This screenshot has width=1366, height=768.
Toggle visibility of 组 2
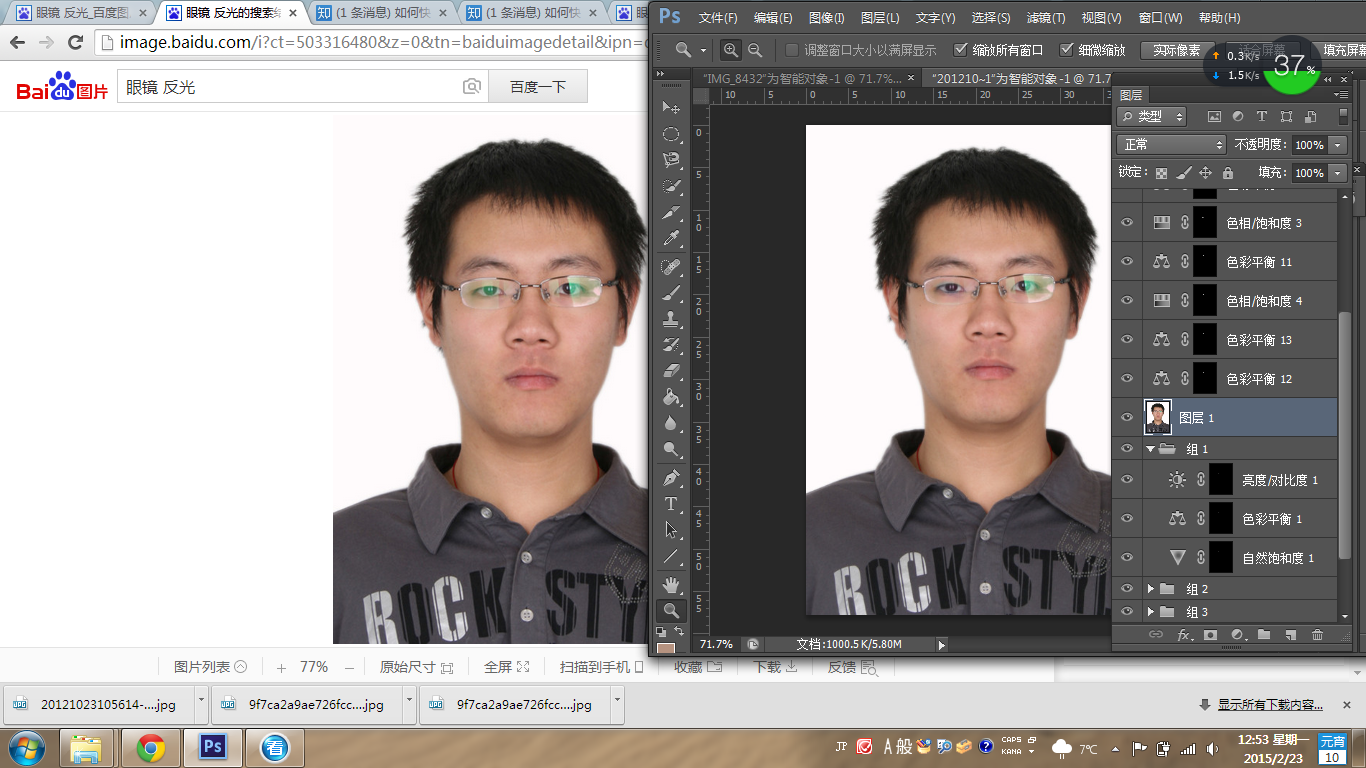[1127, 589]
